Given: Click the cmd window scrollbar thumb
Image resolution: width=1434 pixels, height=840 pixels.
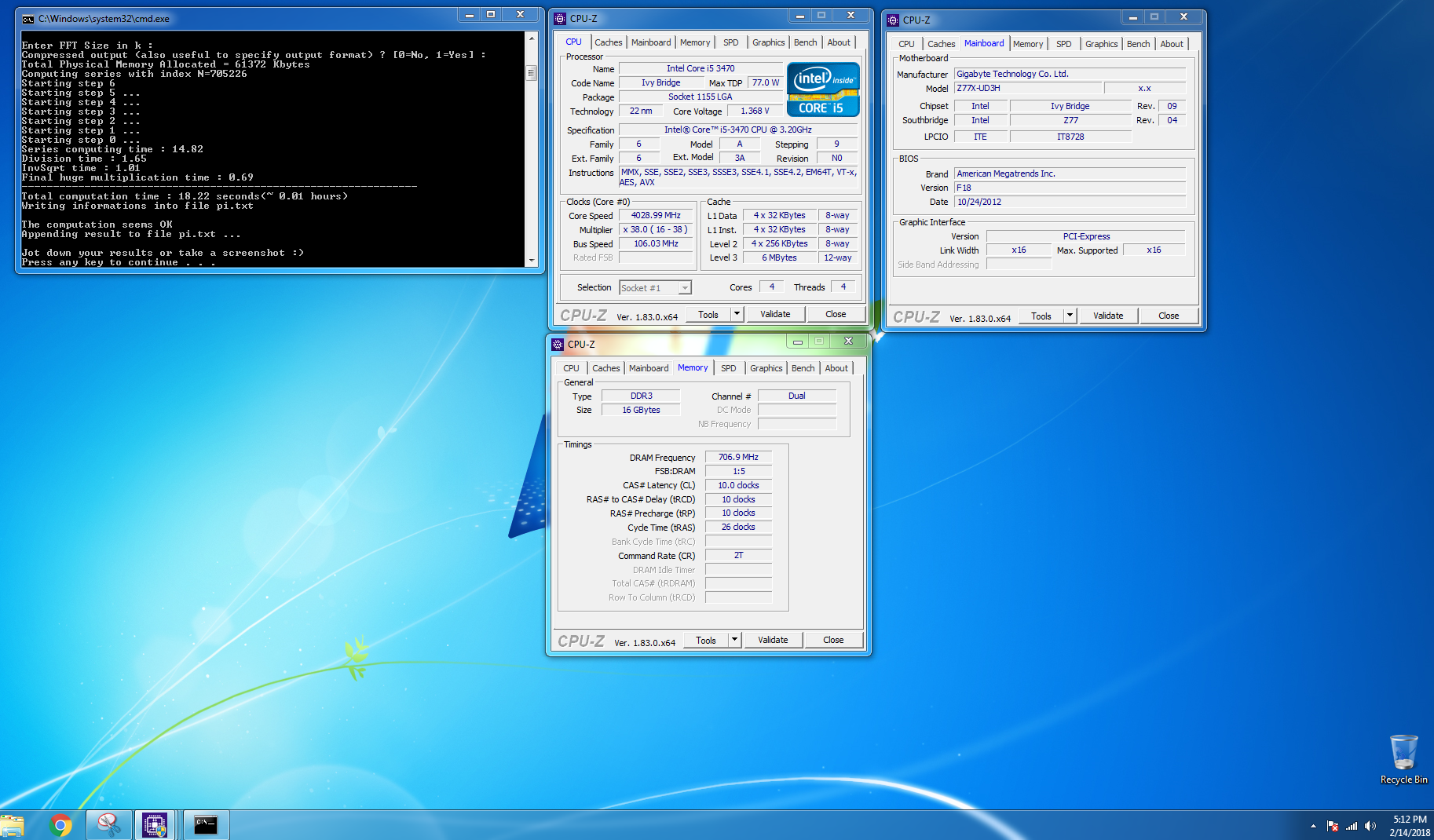Looking at the screenshot, I should coord(532,74).
